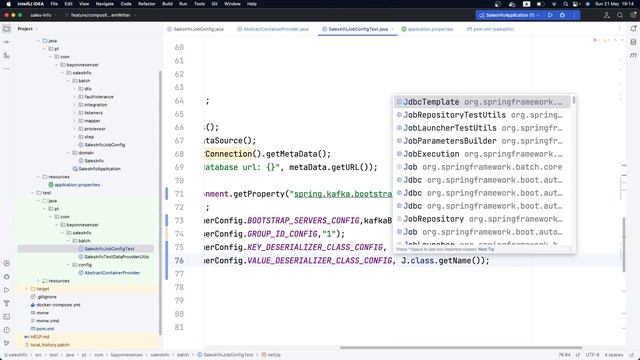The width and height of the screenshot is (640, 360).
Task: Open the sales-info project dropdown
Action: (43, 15)
